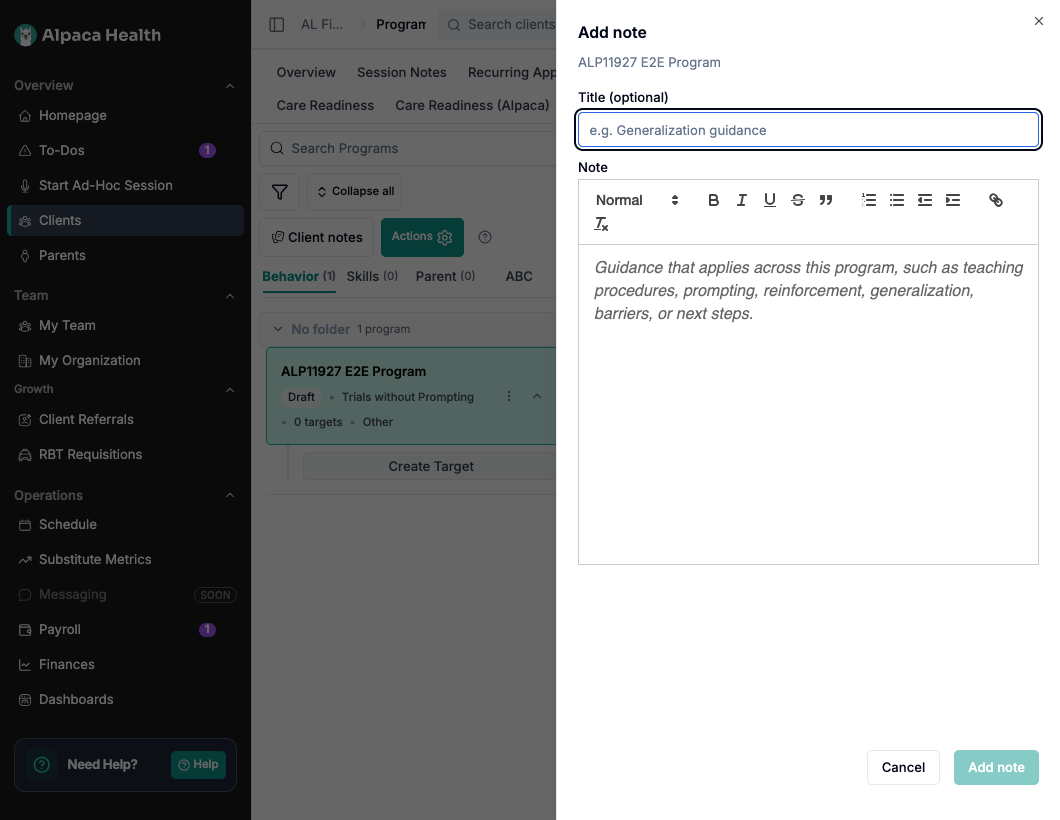The height and width of the screenshot is (820, 1060).
Task: Toggle italic formatting in note editor
Action: pos(742,200)
